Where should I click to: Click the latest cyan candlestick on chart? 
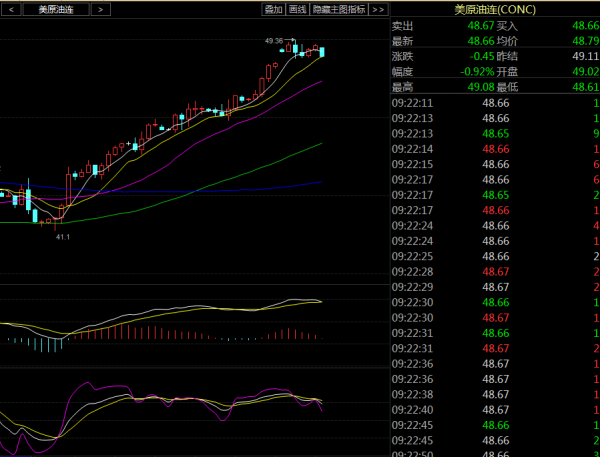tap(321, 52)
